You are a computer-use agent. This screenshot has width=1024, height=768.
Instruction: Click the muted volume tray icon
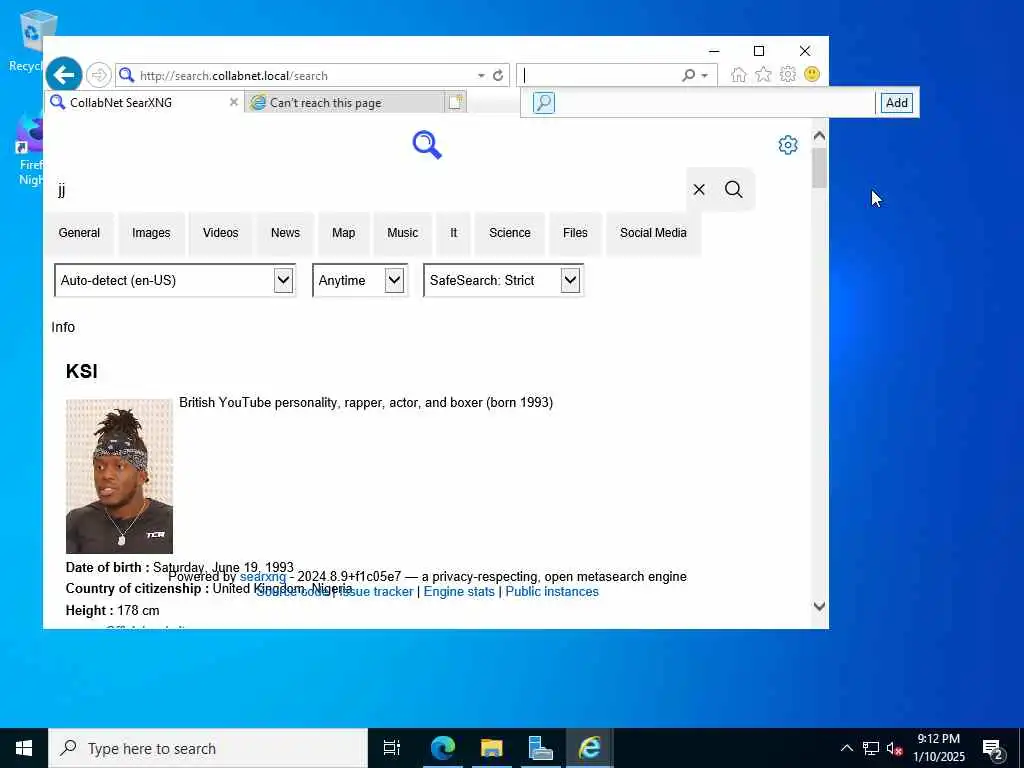894,748
